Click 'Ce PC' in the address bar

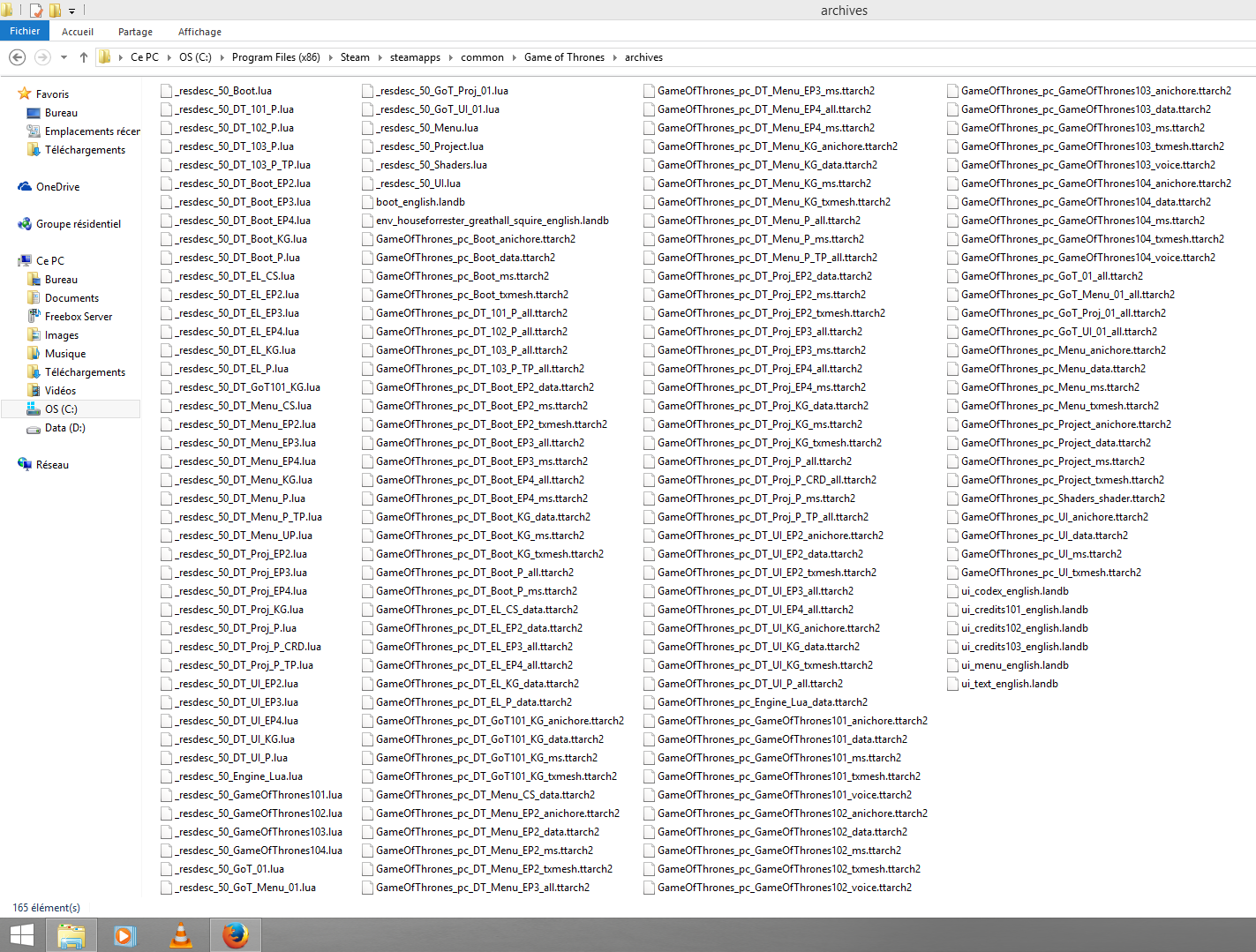[145, 57]
